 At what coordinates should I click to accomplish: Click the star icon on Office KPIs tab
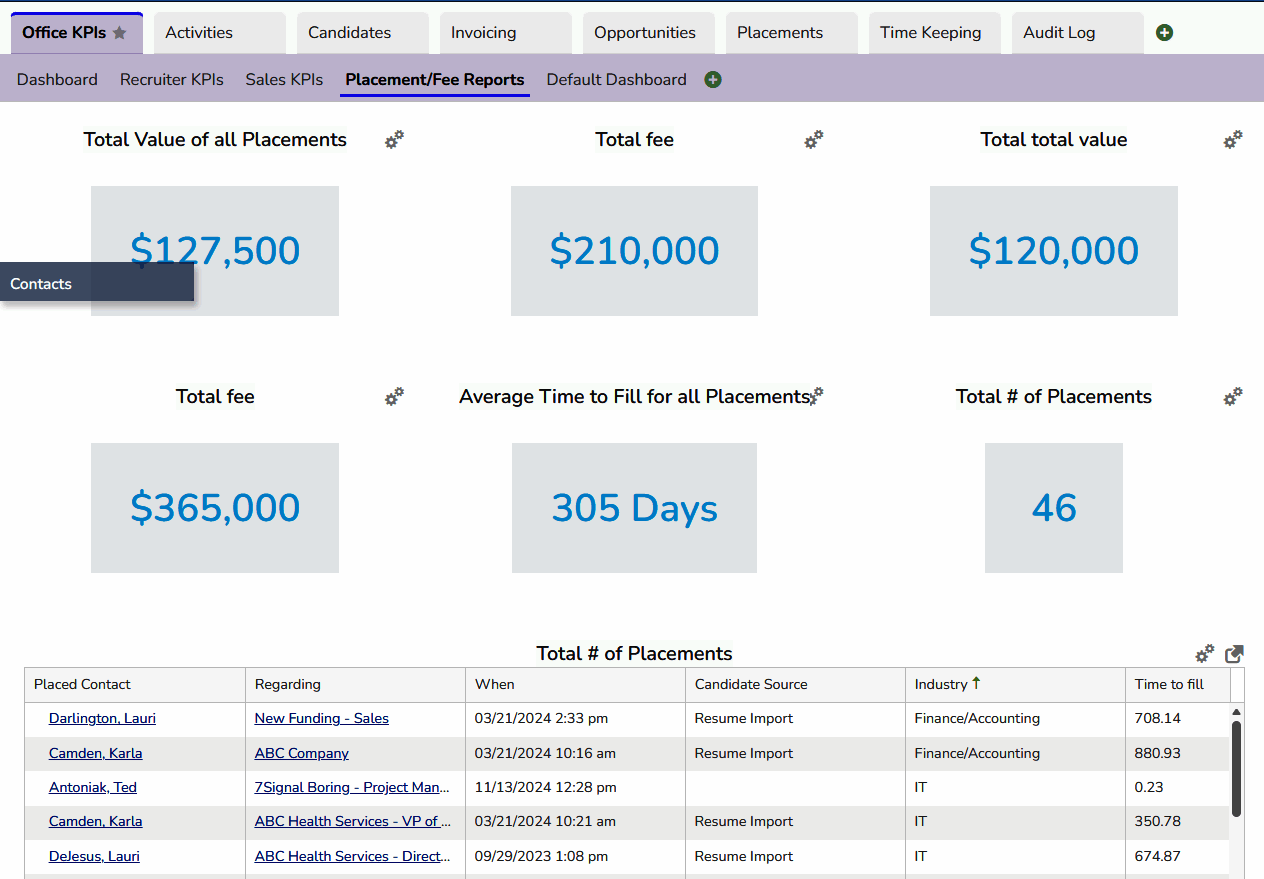coord(120,33)
